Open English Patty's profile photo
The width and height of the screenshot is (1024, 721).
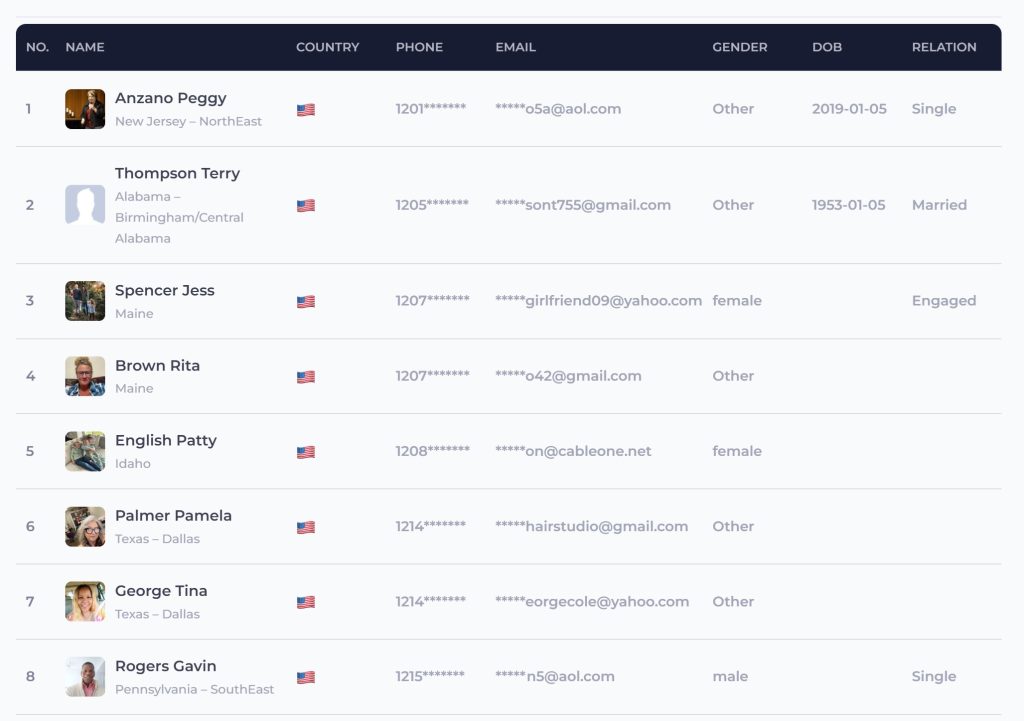click(85, 451)
